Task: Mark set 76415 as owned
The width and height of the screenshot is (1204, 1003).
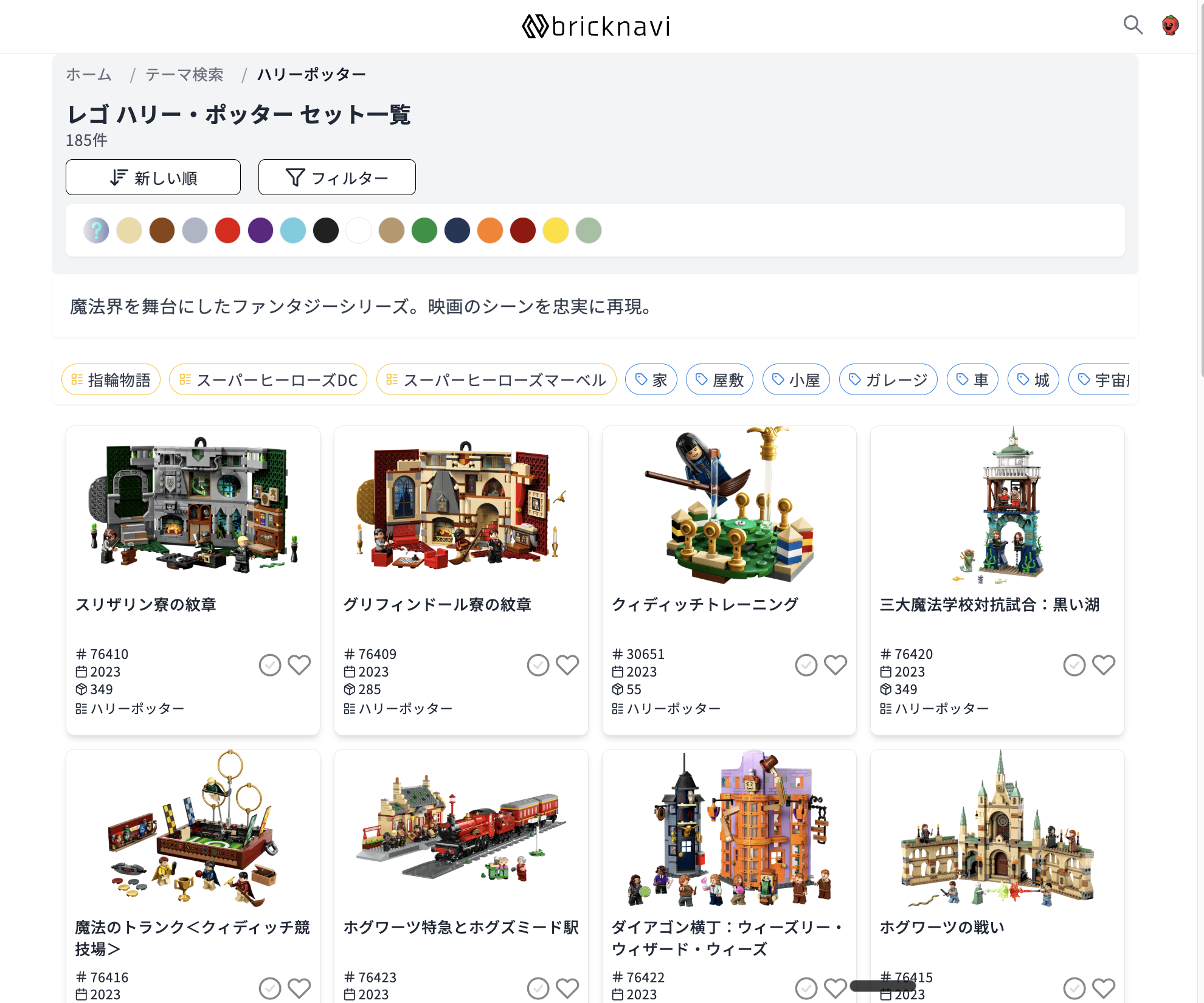Action: point(1074,988)
